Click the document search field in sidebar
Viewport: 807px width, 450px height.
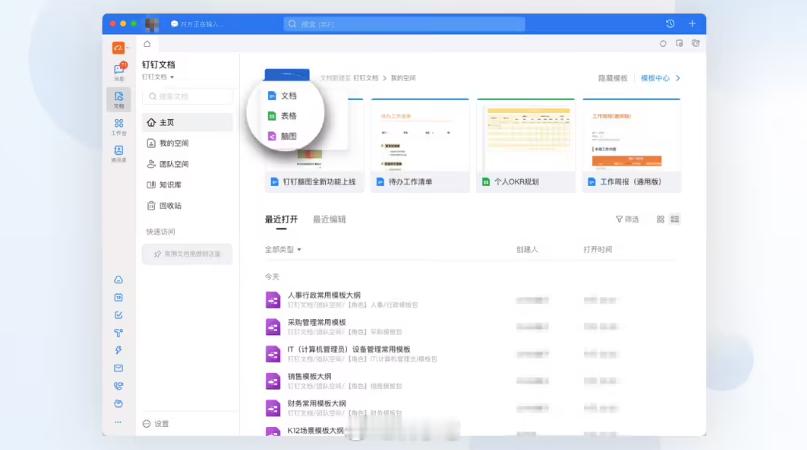tap(188, 96)
